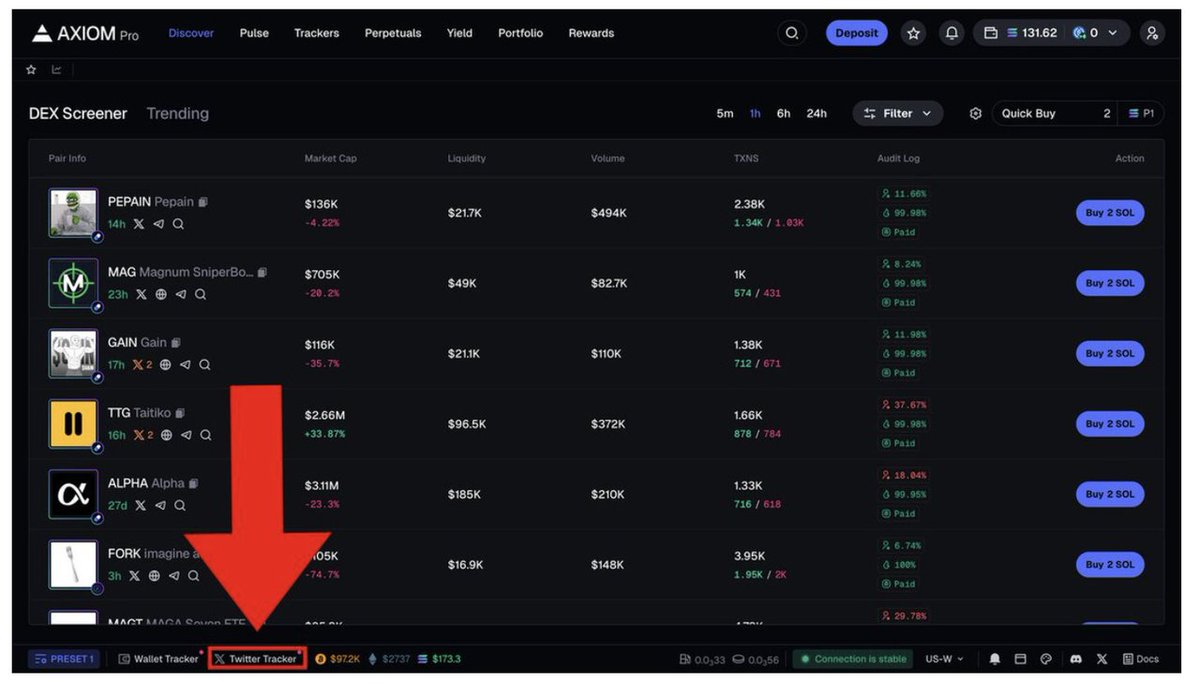1200x684 pixels.
Task: Buy 2 SOL of MAG
Action: point(1110,283)
